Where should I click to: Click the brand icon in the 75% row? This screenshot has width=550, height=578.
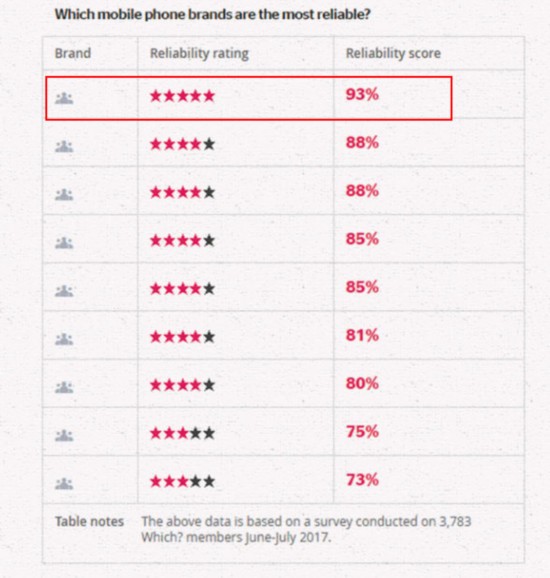64,435
